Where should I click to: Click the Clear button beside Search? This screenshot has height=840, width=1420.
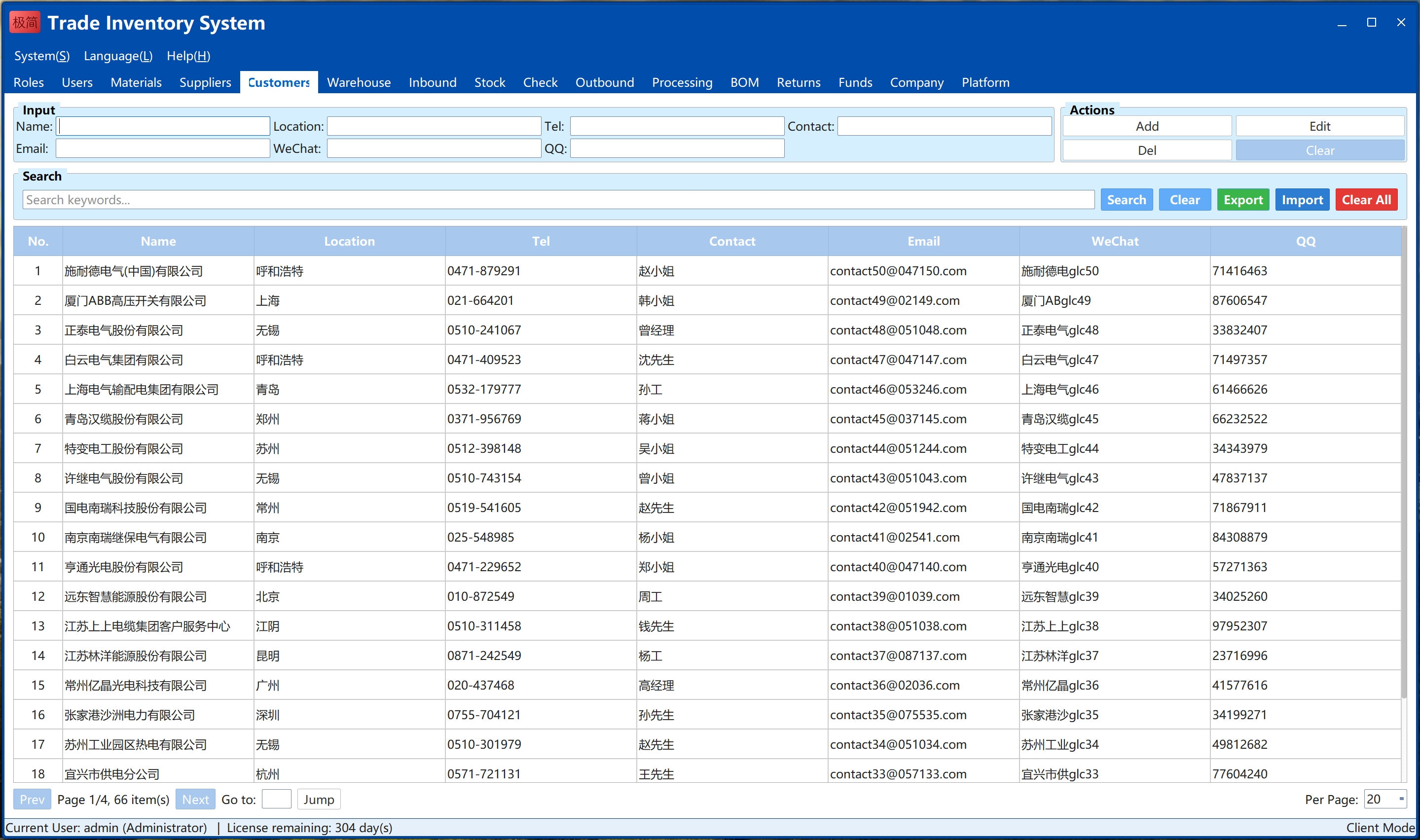click(x=1185, y=200)
